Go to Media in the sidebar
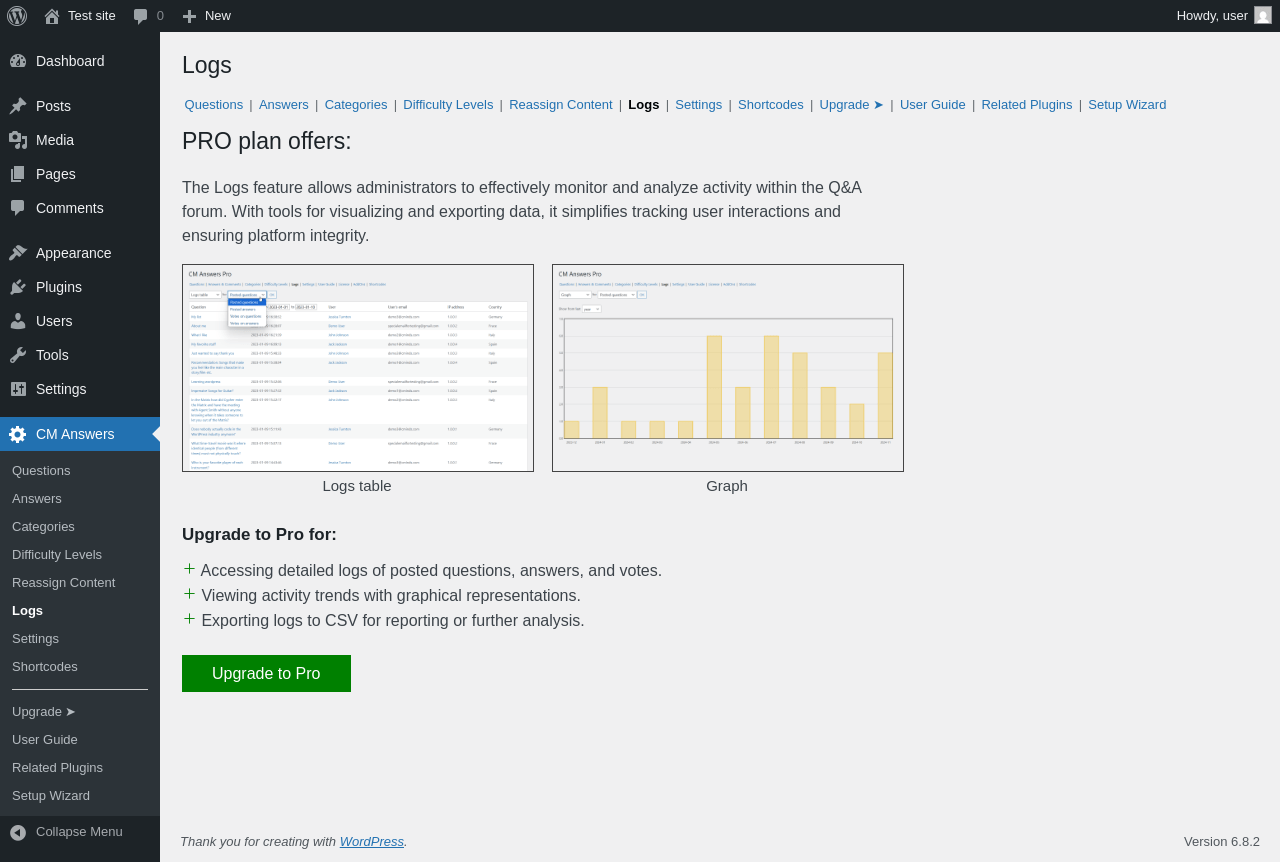Screen dimensions: 1280x862 pyautogui.click(x=80, y=140)
